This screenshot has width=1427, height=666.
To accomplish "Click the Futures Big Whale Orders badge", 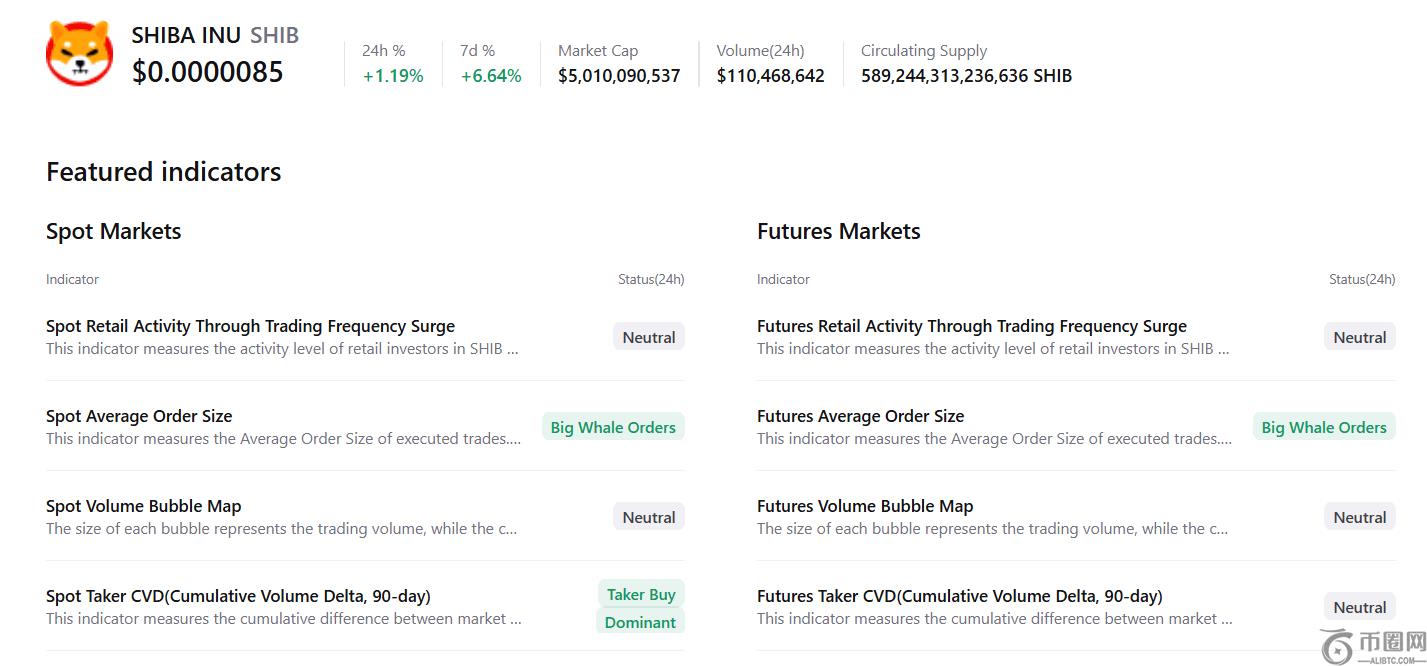I will 1324,427.
